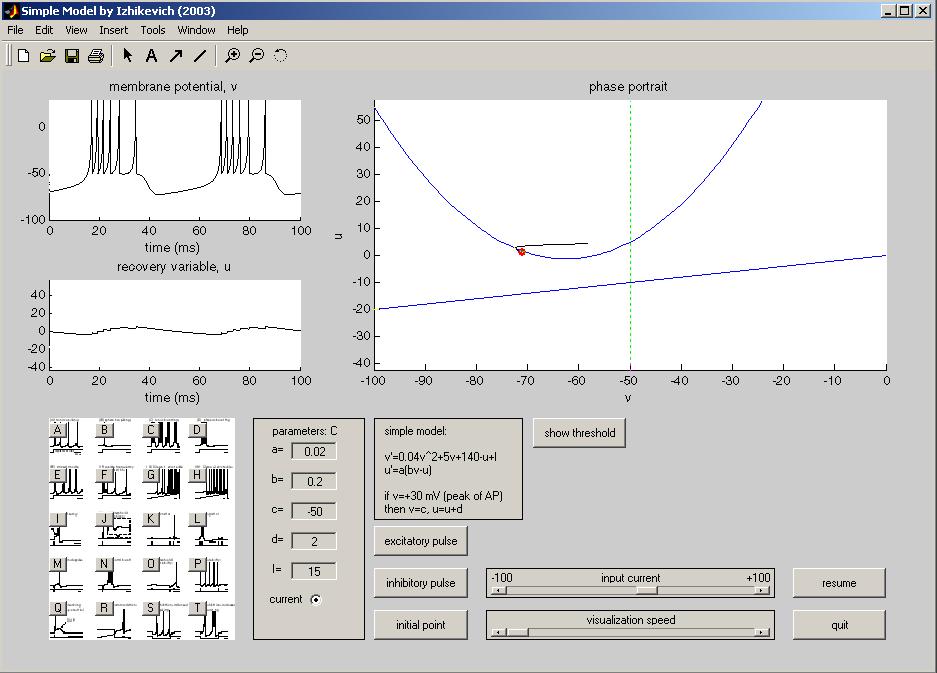Click the inhibitory pulse button

click(421, 583)
